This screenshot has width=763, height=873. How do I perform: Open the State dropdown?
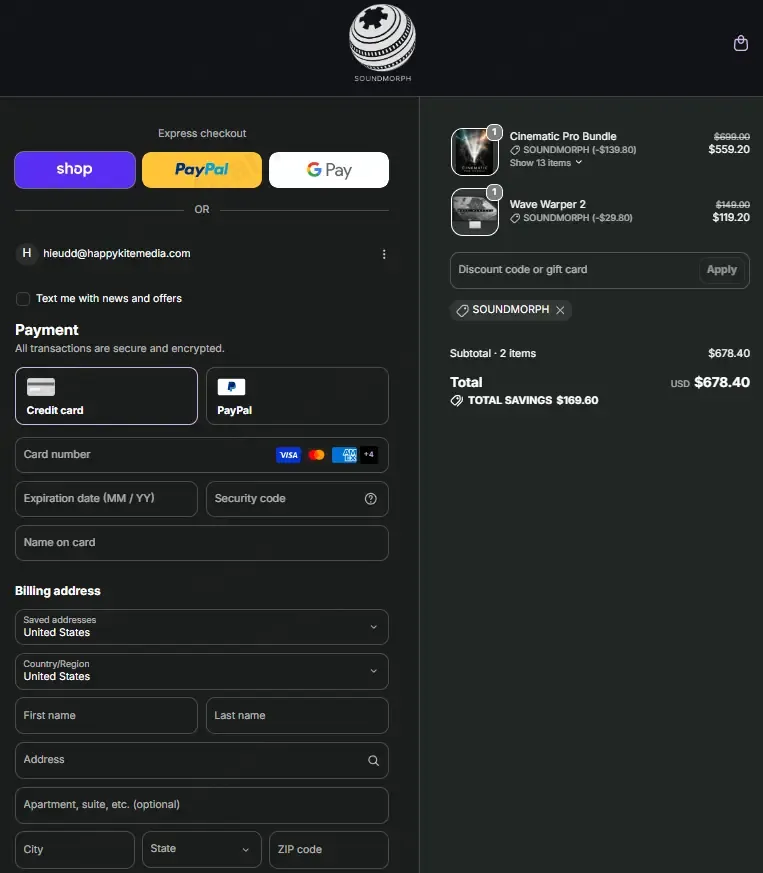202,849
